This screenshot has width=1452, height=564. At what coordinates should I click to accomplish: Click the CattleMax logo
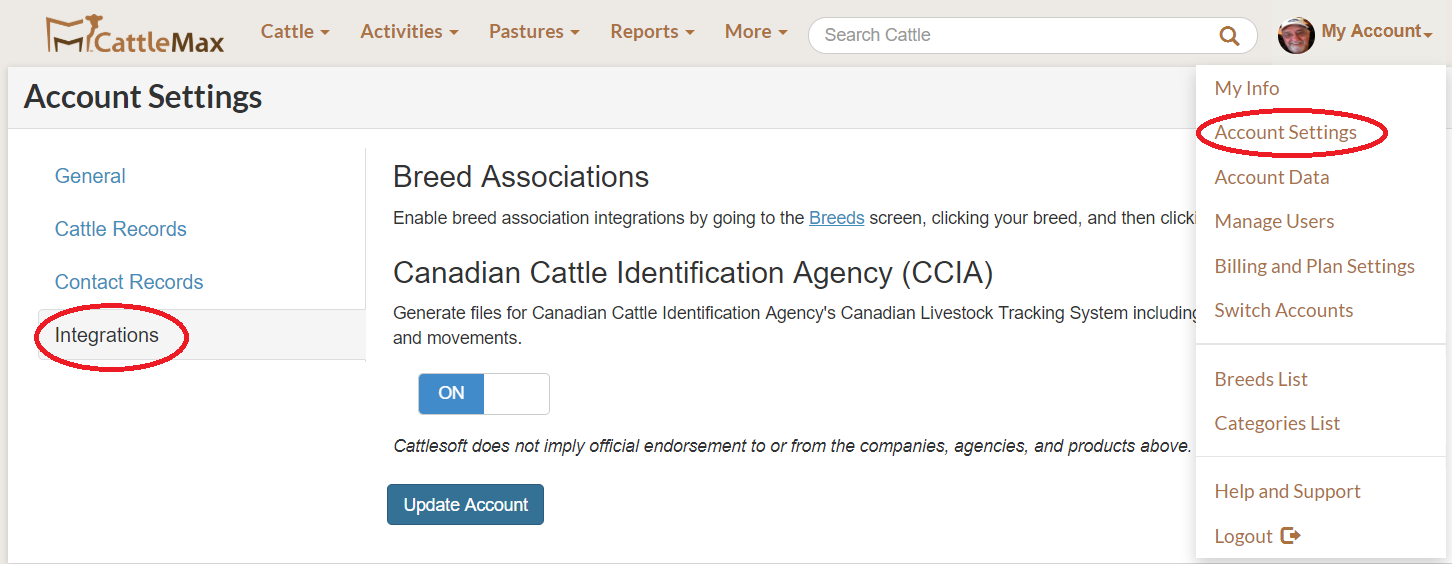(135, 34)
